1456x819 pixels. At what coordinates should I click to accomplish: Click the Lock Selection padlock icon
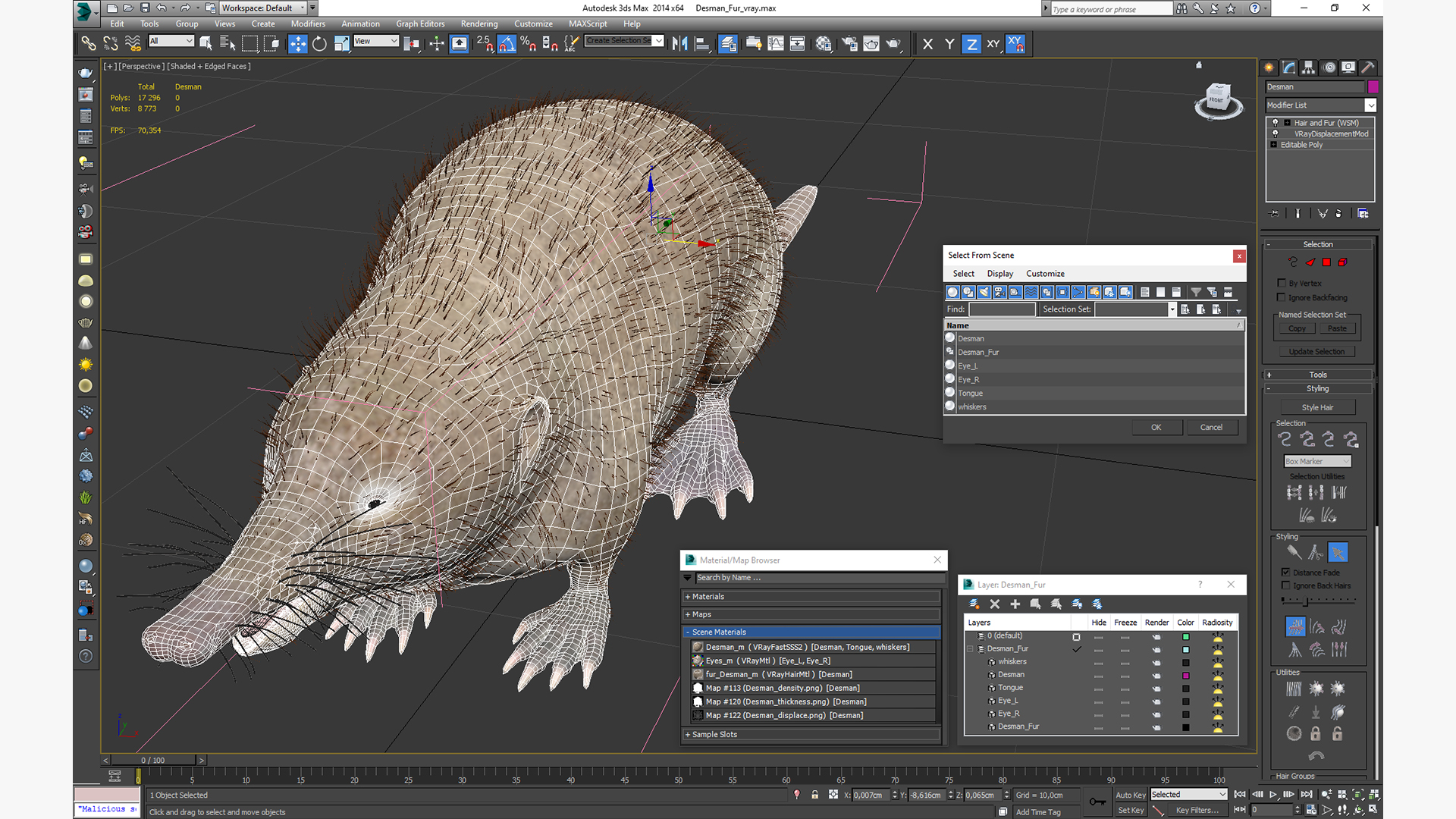815,795
